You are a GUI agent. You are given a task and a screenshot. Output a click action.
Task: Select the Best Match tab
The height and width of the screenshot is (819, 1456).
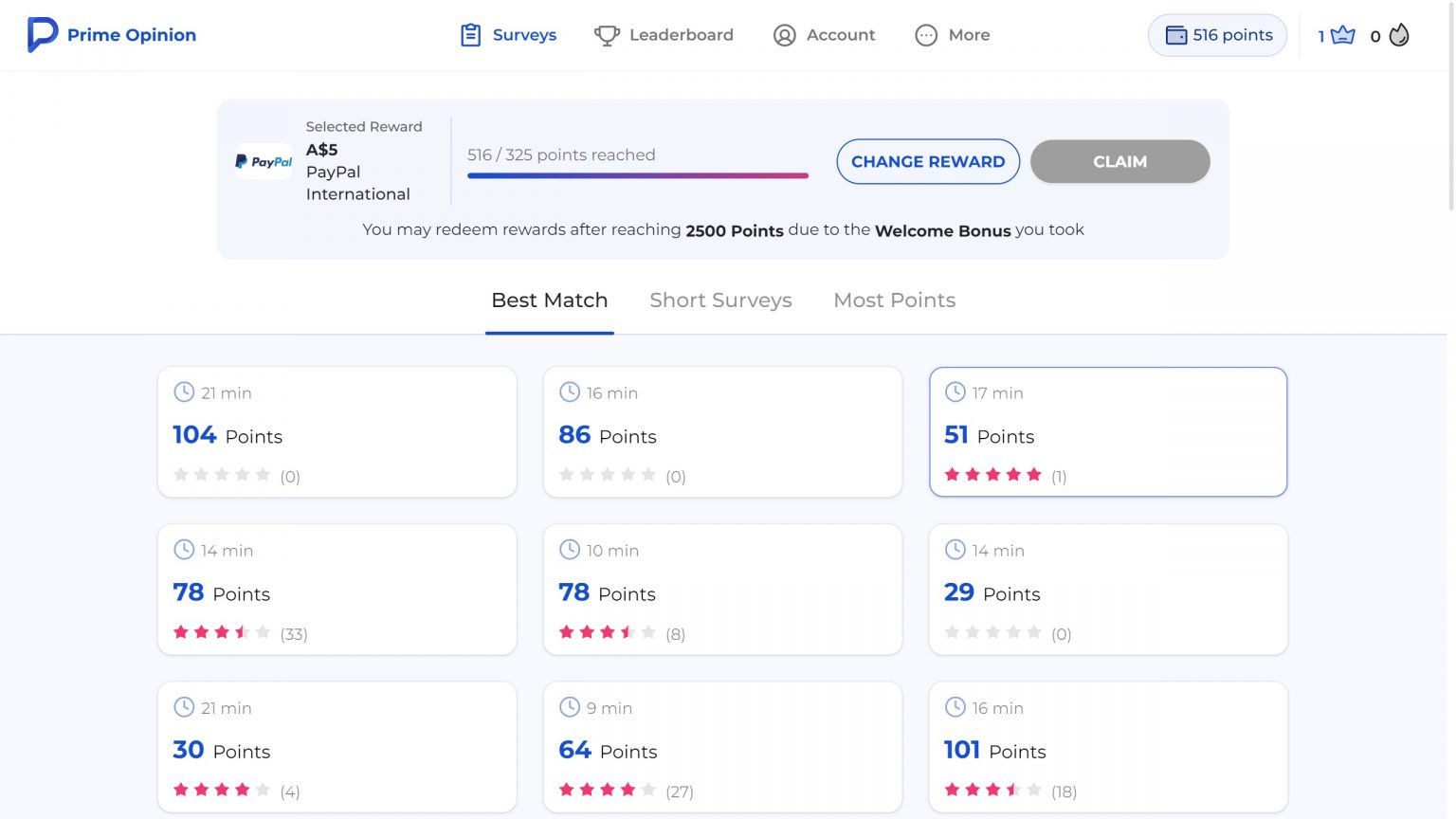tap(549, 300)
